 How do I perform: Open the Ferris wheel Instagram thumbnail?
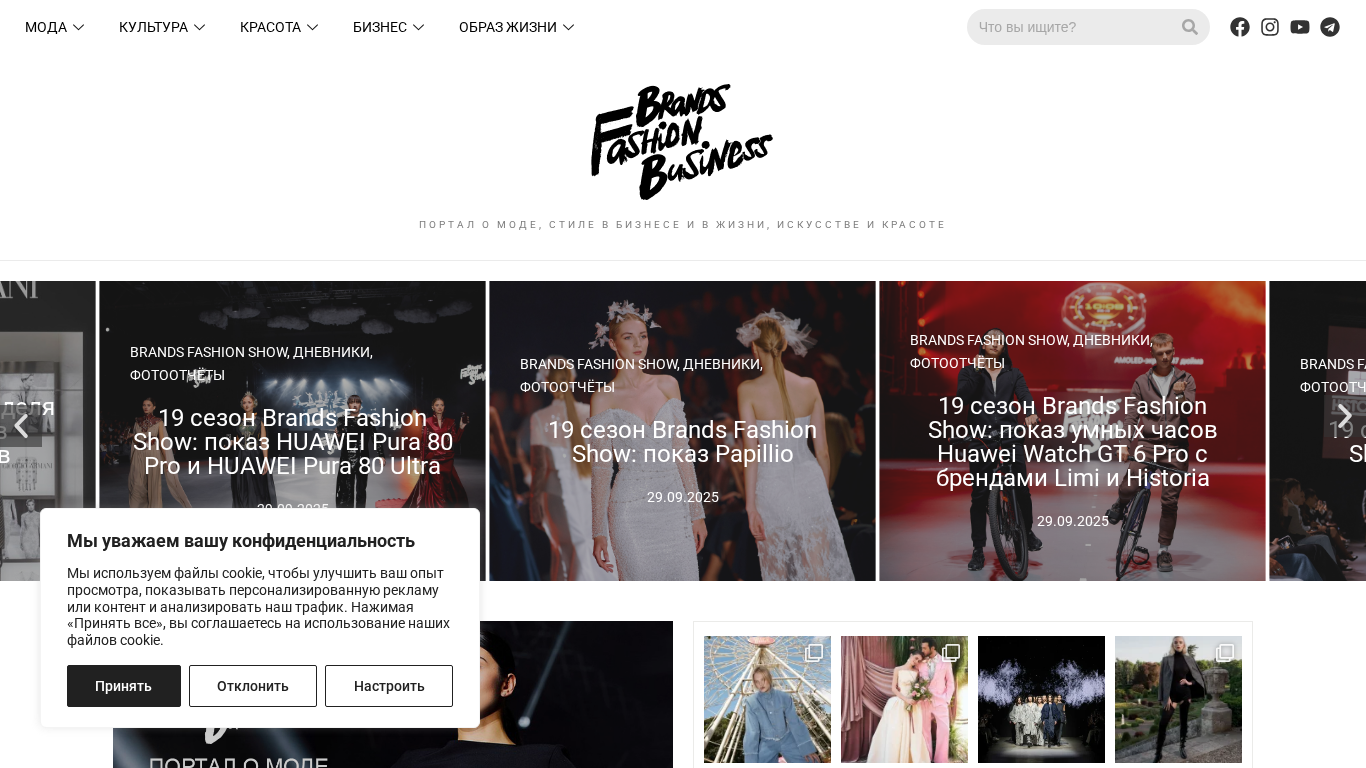click(x=767, y=699)
